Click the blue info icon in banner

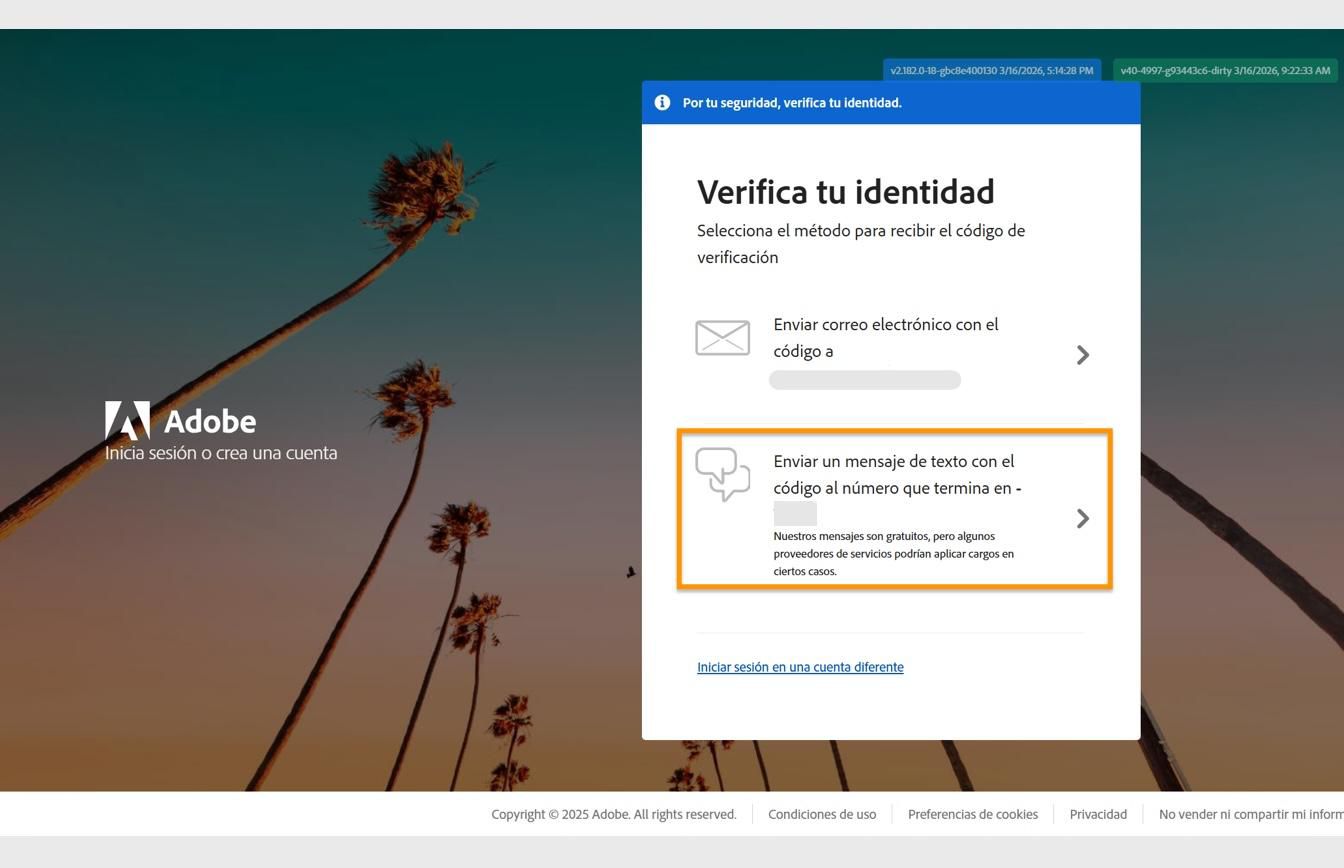tap(662, 102)
